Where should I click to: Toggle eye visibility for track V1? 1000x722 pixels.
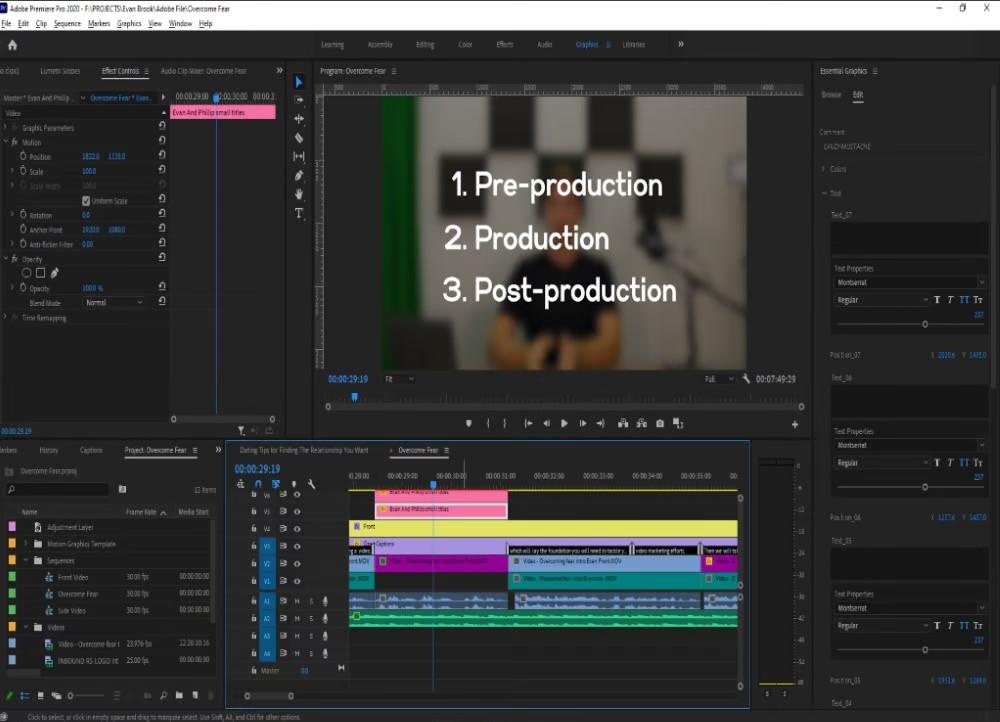coord(297,581)
